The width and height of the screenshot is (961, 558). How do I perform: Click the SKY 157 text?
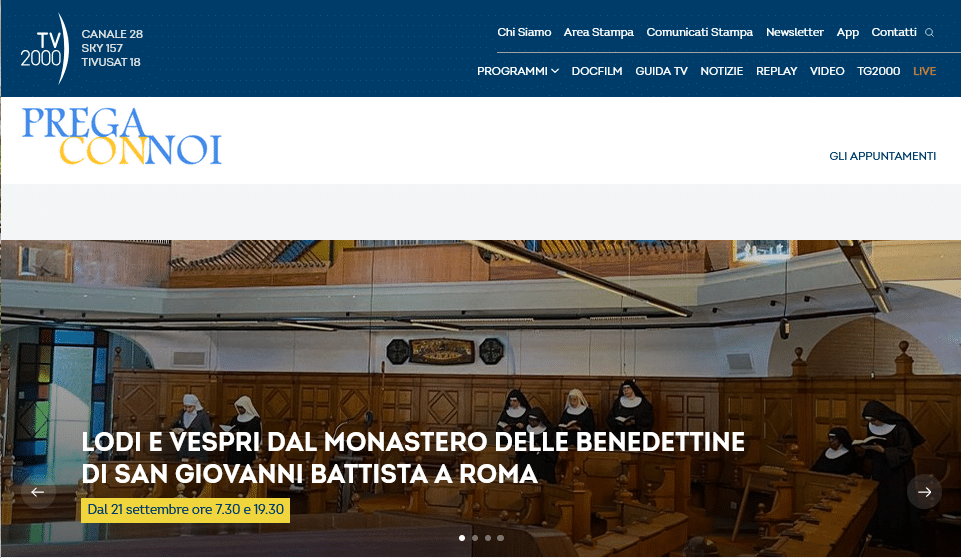(102, 48)
